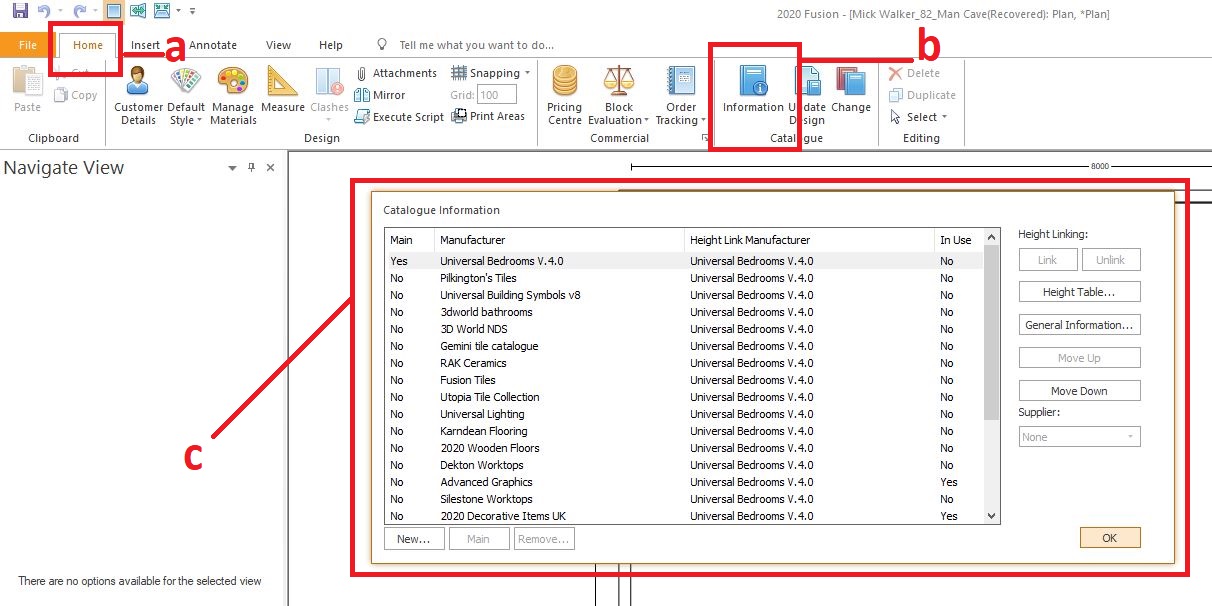Select 2020 Decorative Items UK row
Viewport: 1212px width, 606px height.
[684, 516]
